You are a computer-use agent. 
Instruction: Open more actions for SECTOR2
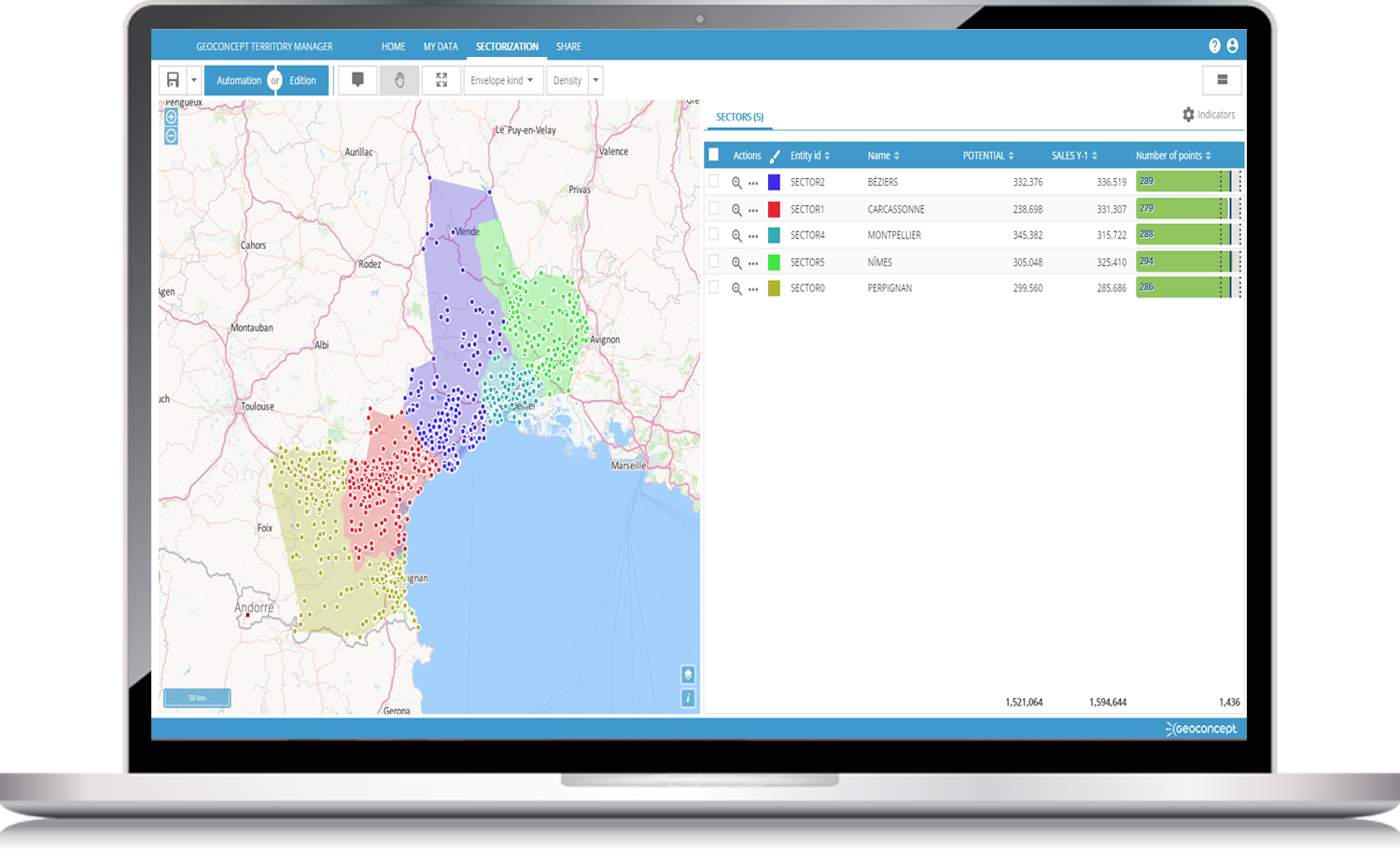click(x=753, y=184)
